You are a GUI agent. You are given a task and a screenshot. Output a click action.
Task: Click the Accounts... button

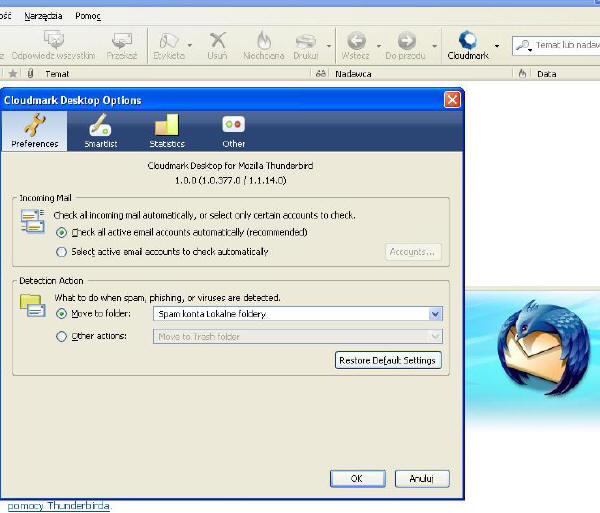tap(413, 252)
